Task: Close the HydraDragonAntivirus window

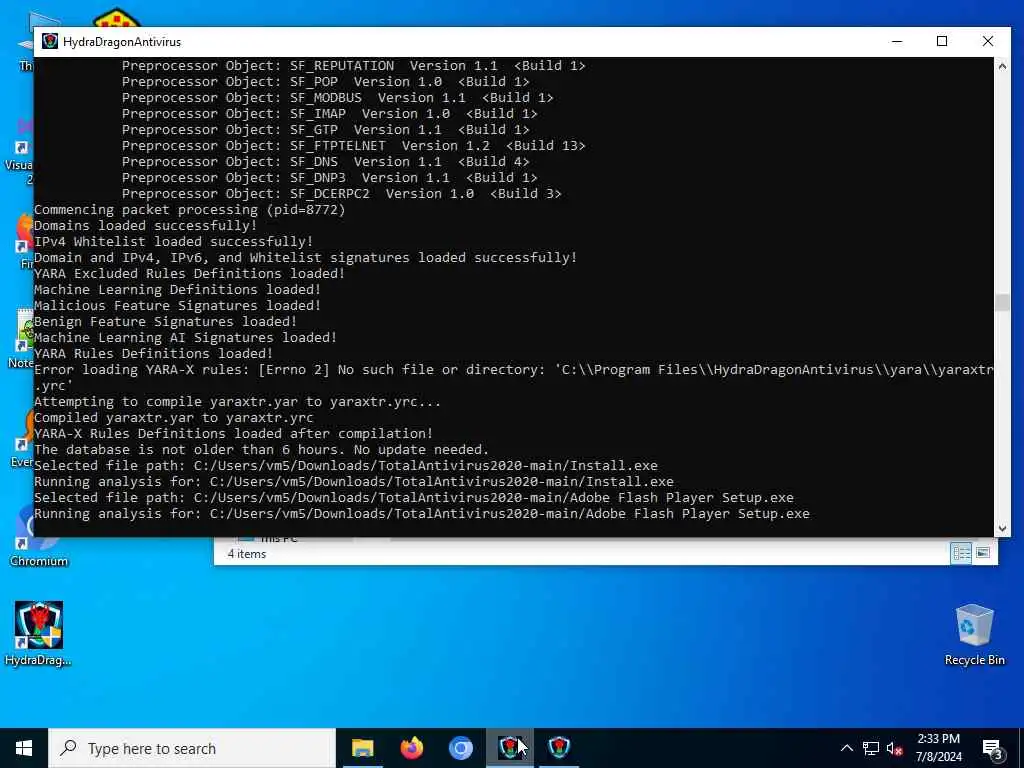Action: pos(987,41)
